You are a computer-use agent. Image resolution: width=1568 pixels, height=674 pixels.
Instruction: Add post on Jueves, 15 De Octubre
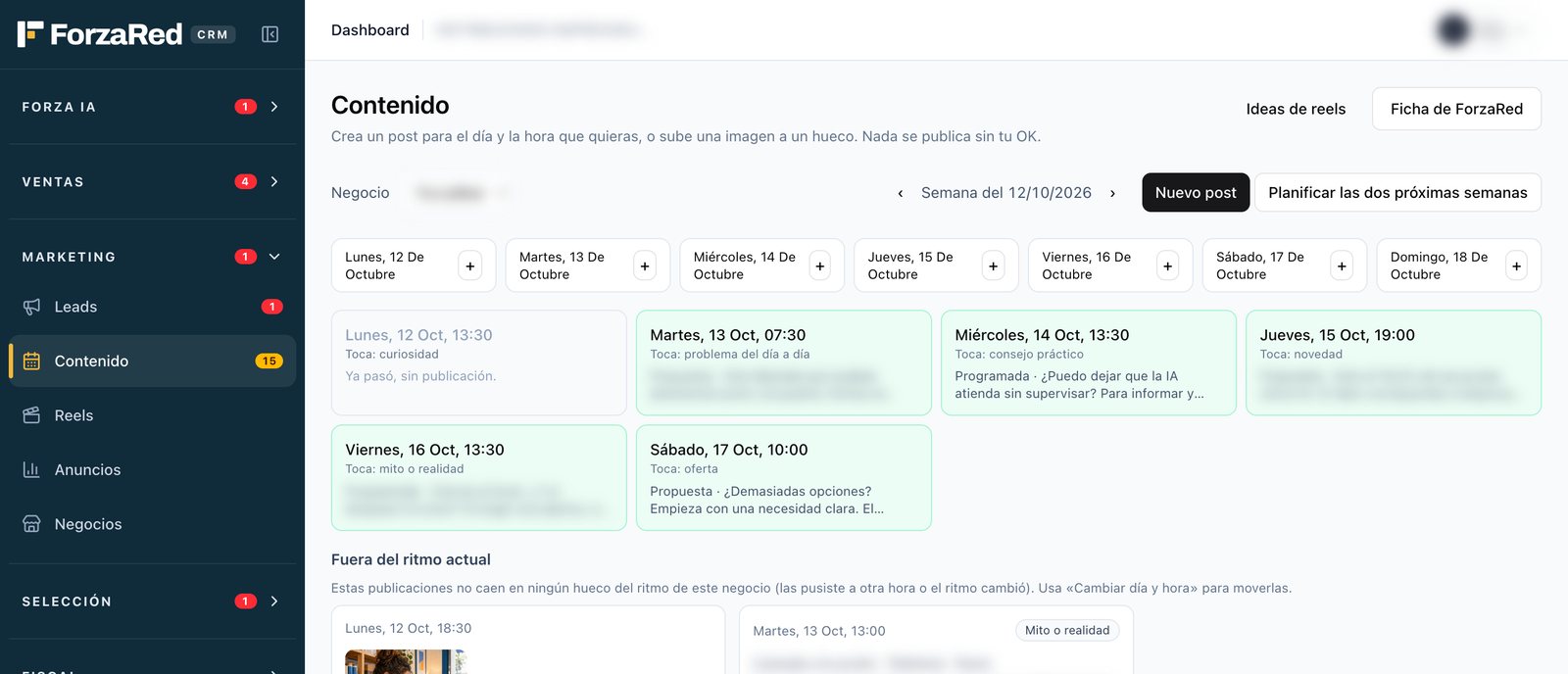(x=993, y=265)
